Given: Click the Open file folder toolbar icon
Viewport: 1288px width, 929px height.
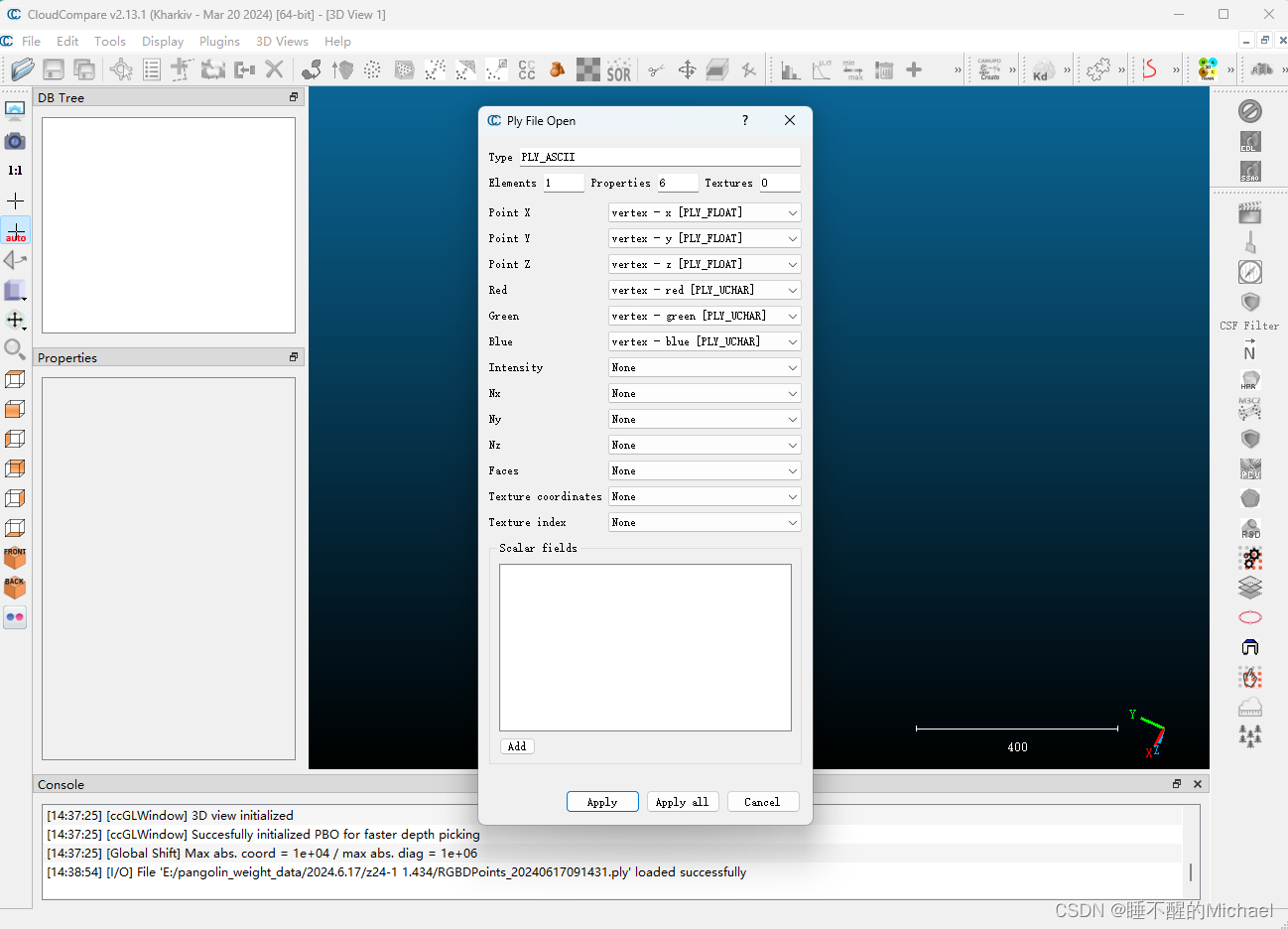Looking at the screenshot, I should tap(22, 69).
